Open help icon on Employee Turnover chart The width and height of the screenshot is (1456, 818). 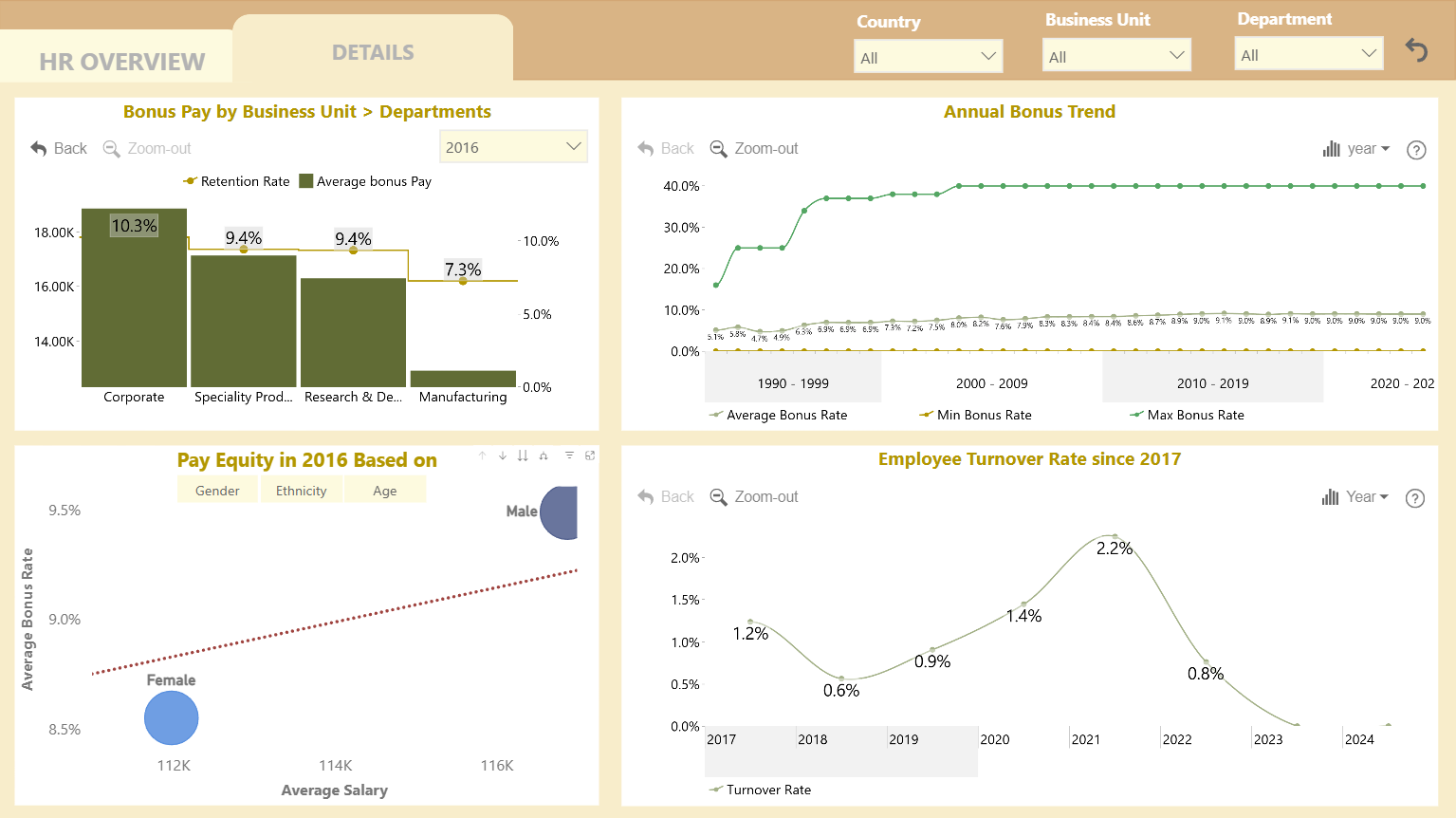1415,498
